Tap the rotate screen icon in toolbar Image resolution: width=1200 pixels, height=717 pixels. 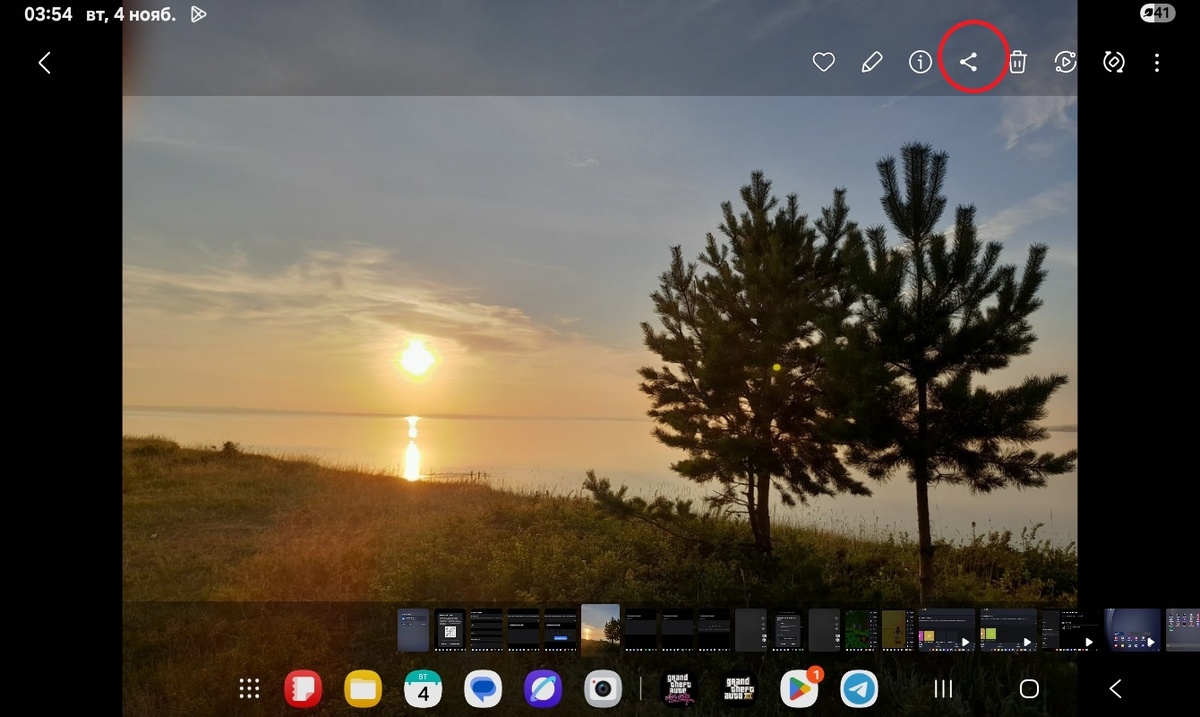1113,62
